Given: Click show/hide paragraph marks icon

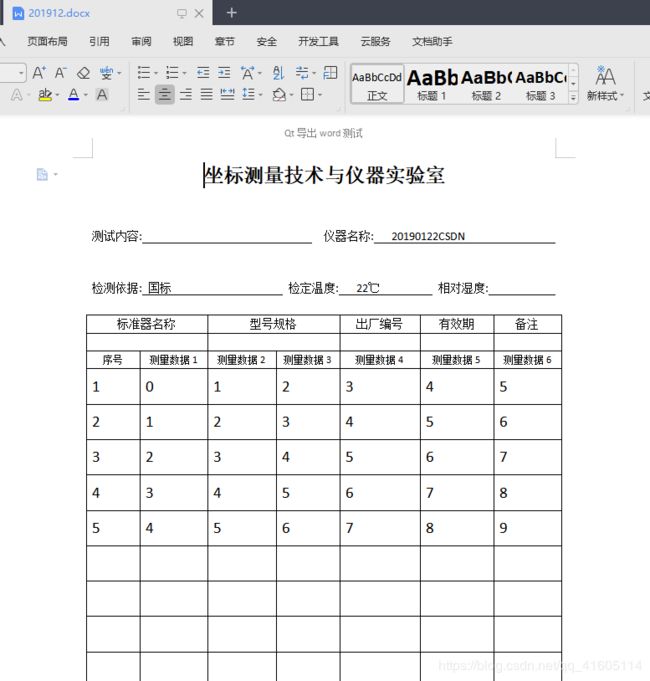Looking at the screenshot, I should 302,73.
